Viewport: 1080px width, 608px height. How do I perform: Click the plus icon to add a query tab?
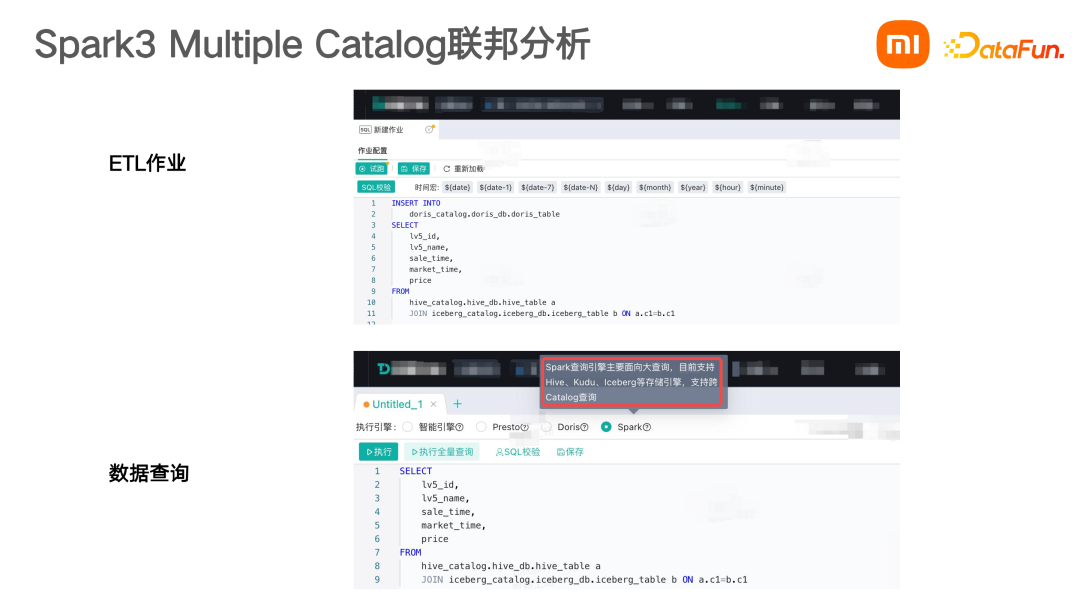pos(458,404)
